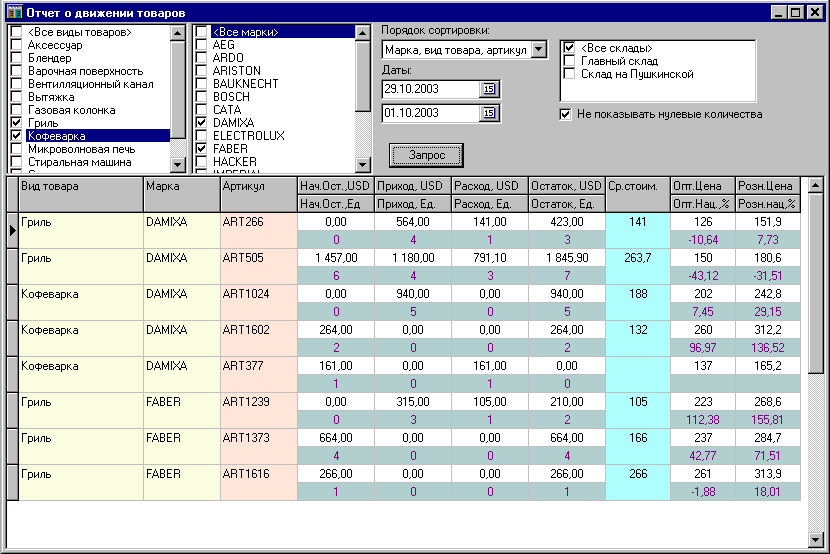Image resolution: width=830 pixels, height=554 pixels.
Task: Click the 112,38 wholesale markup cell
Action: (702, 420)
